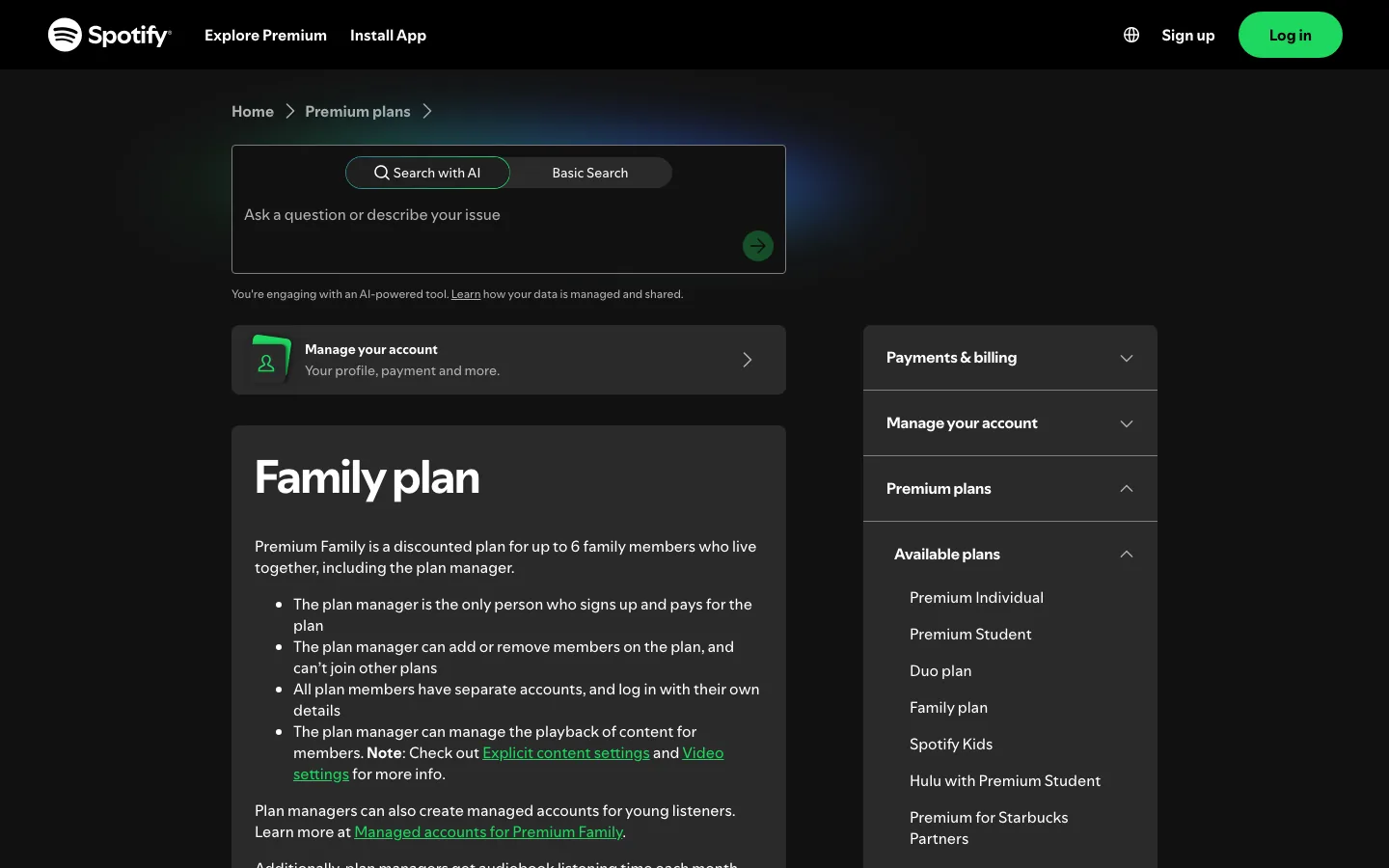This screenshot has width=1389, height=868.
Task: Open the Explicit content settings link
Action: coord(566,753)
